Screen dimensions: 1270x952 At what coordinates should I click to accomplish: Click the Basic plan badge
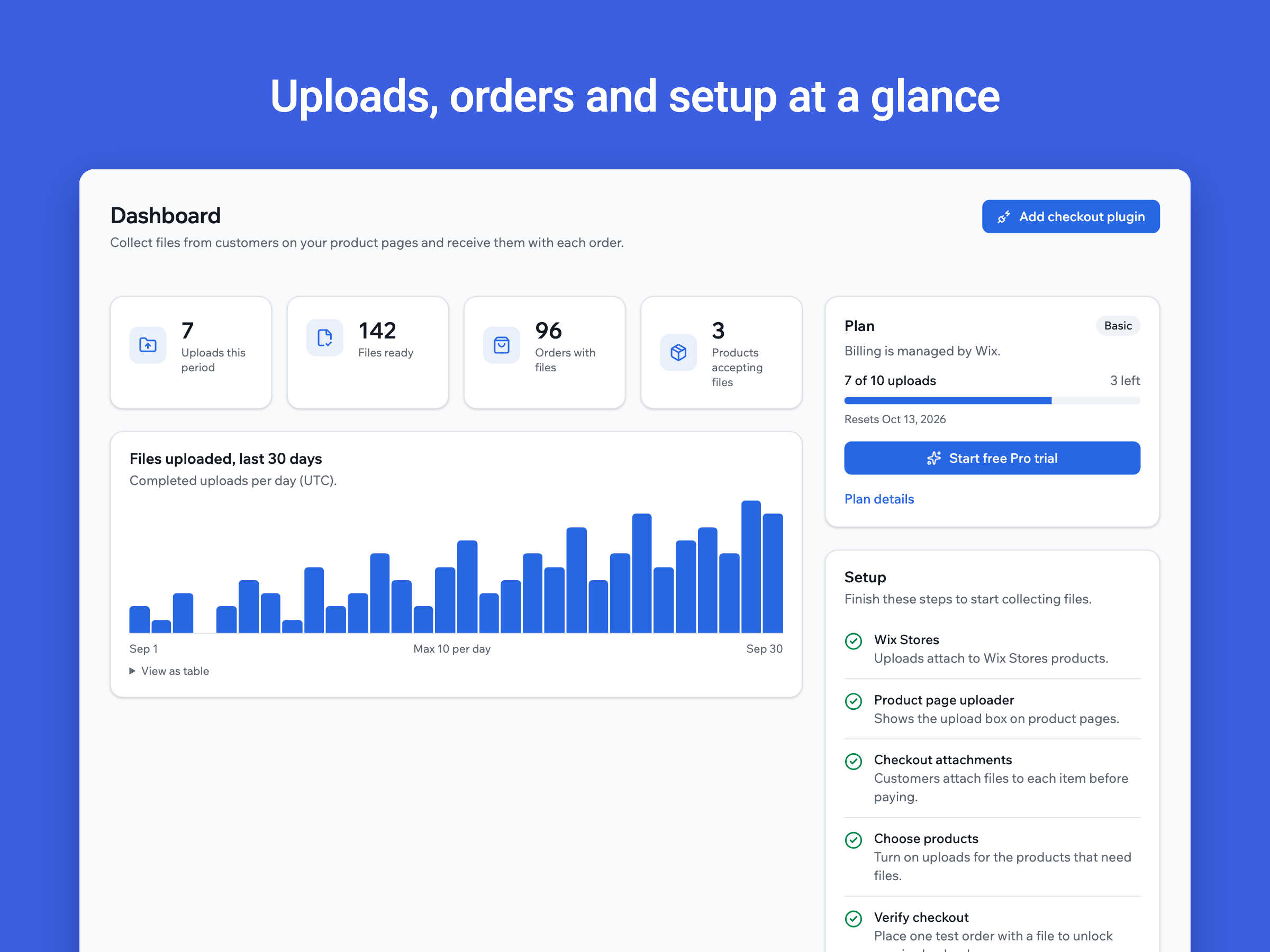point(1117,326)
